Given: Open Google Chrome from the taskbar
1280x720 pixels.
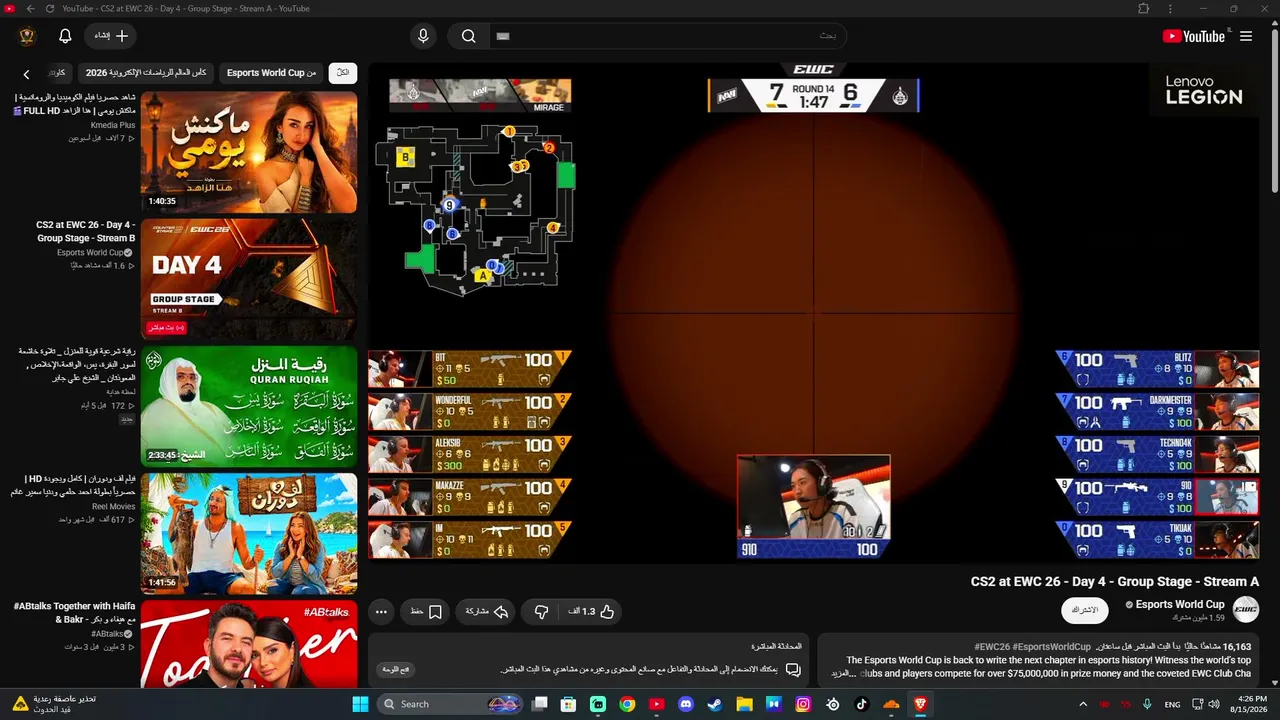Looking at the screenshot, I should 627,704.
